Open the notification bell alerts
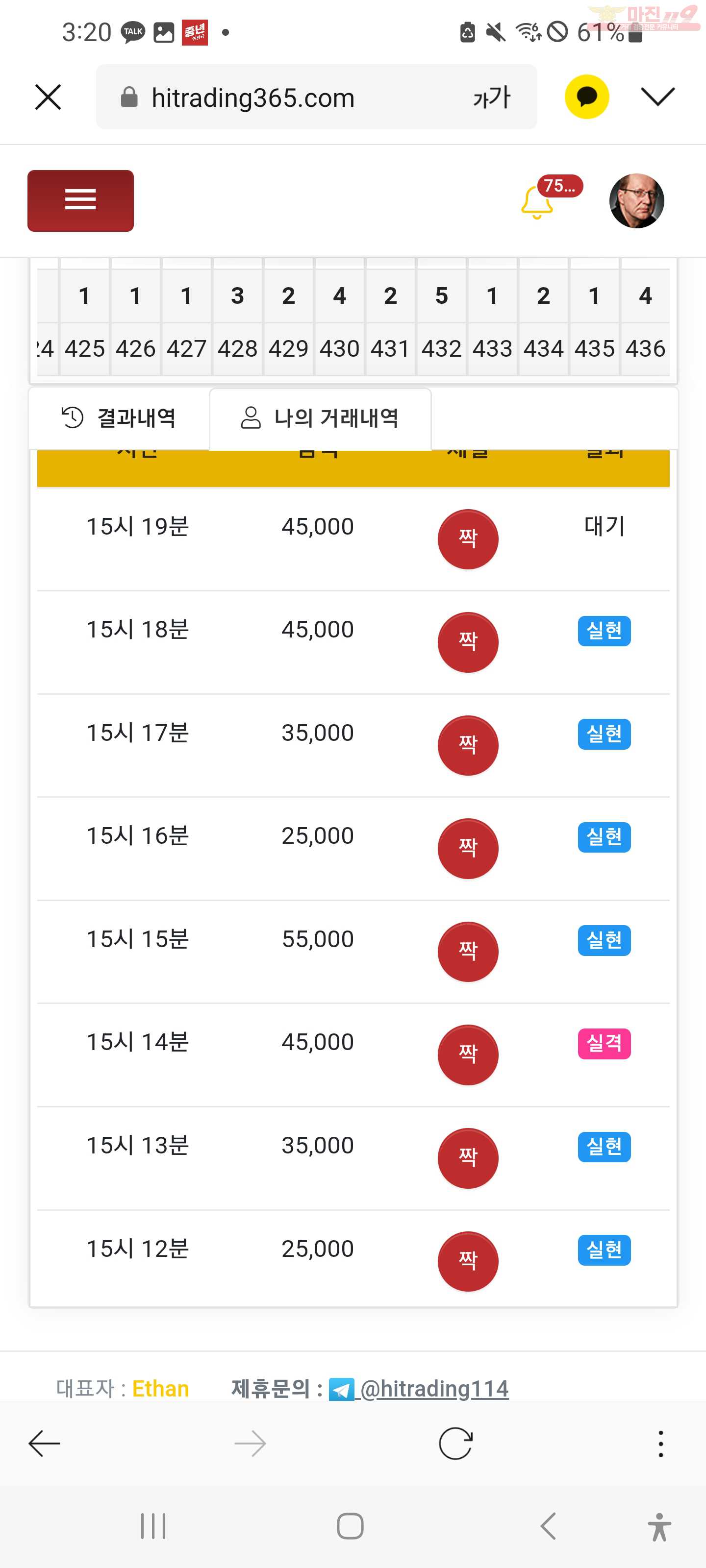This screenshot has height=1568, width=706. pyautogui.click(x=538, y=202)
